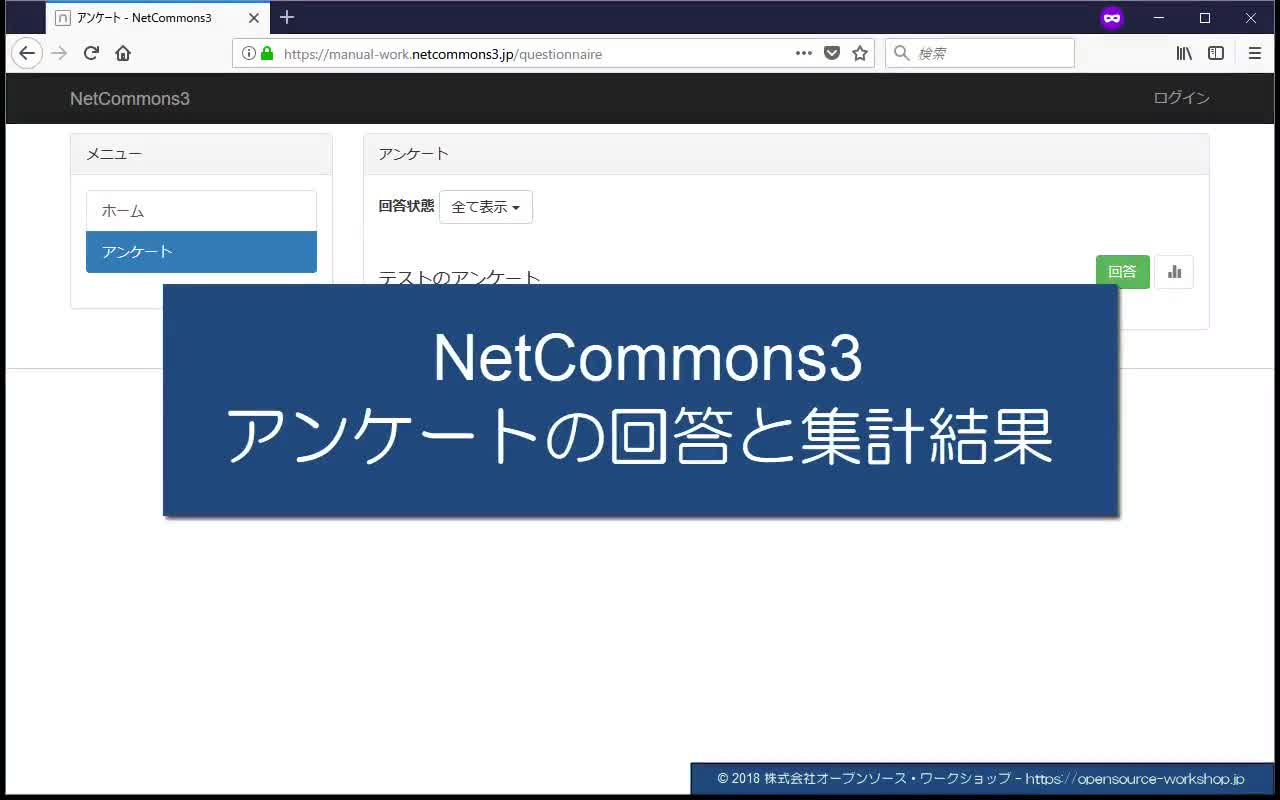The width and height of the screenshot is (1280, 800).
Task: Select アンケート in the menu panel
Action: (201, 252)
